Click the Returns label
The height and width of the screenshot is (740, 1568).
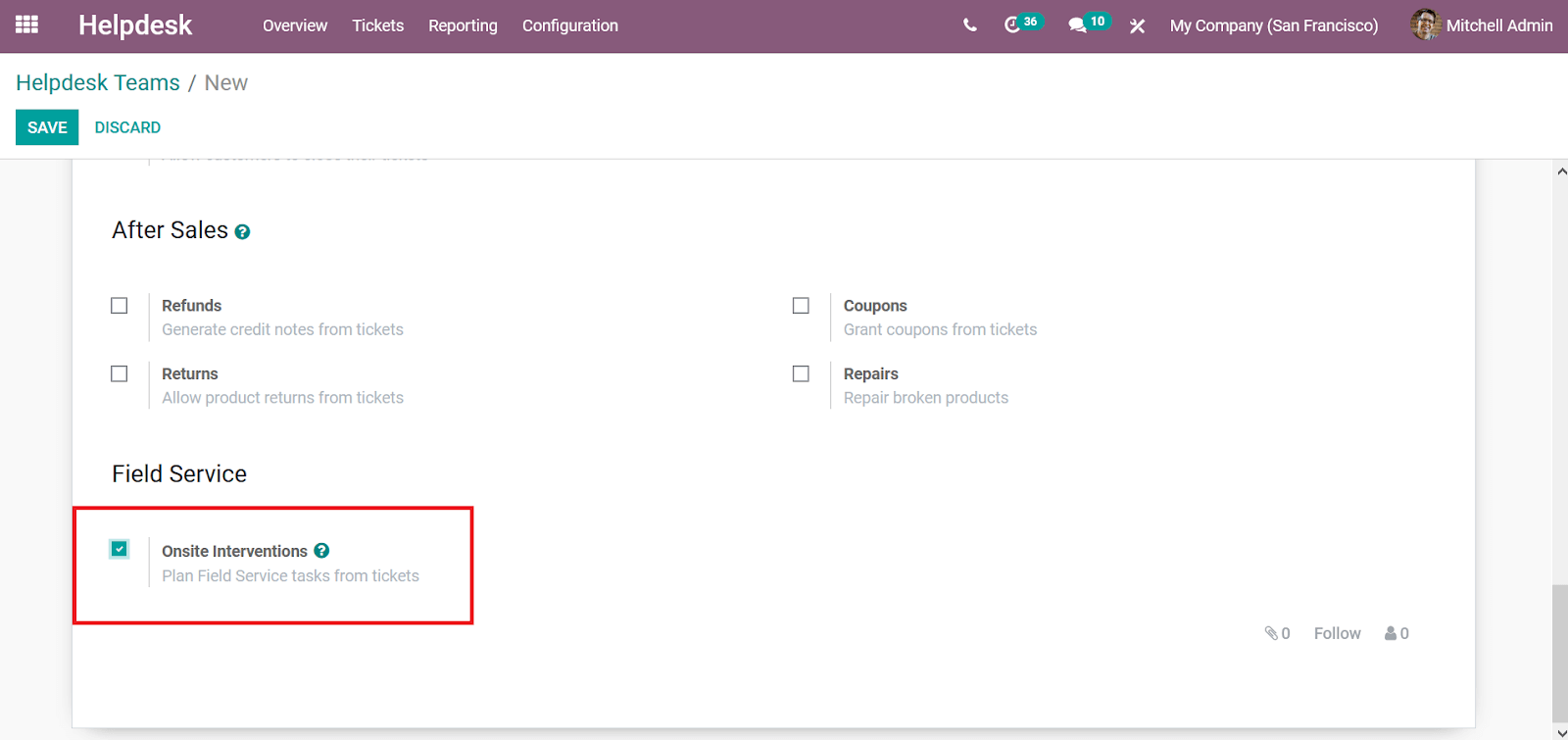tap(190, 373)
